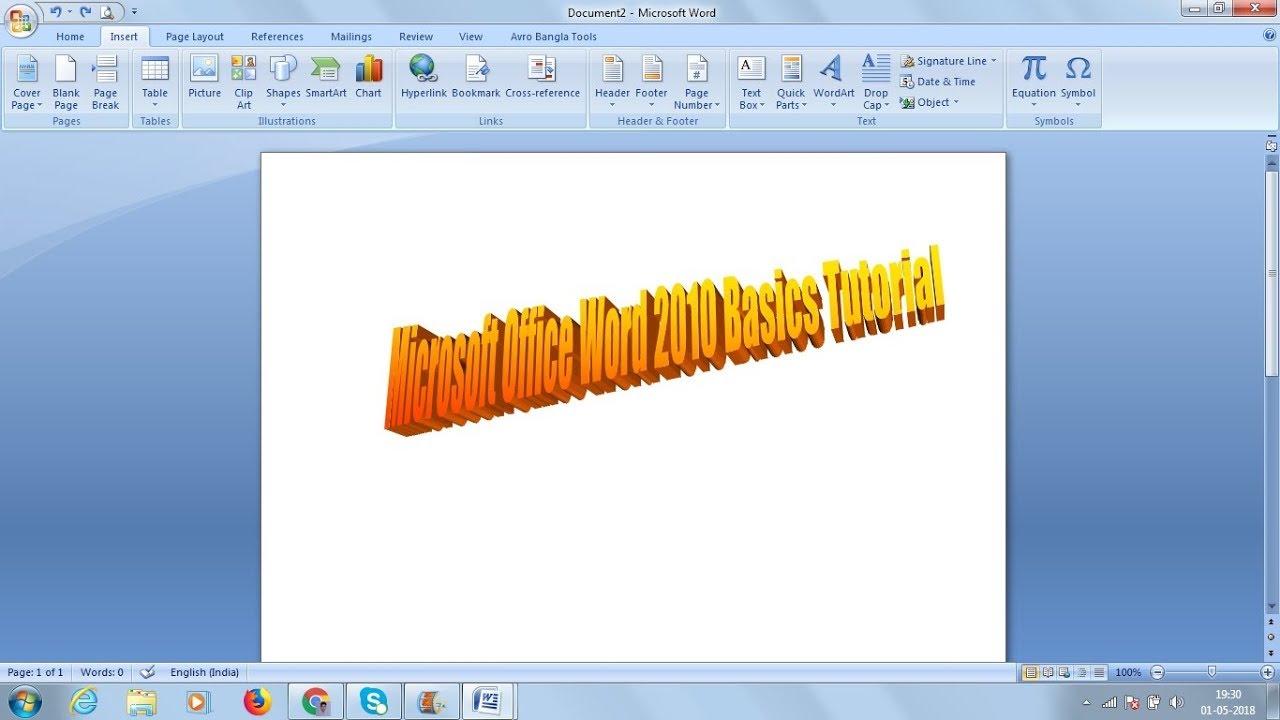Switch to the Home tab
Image resolution: width=1280 pixels, height=720 pixels.
point(70,37)
